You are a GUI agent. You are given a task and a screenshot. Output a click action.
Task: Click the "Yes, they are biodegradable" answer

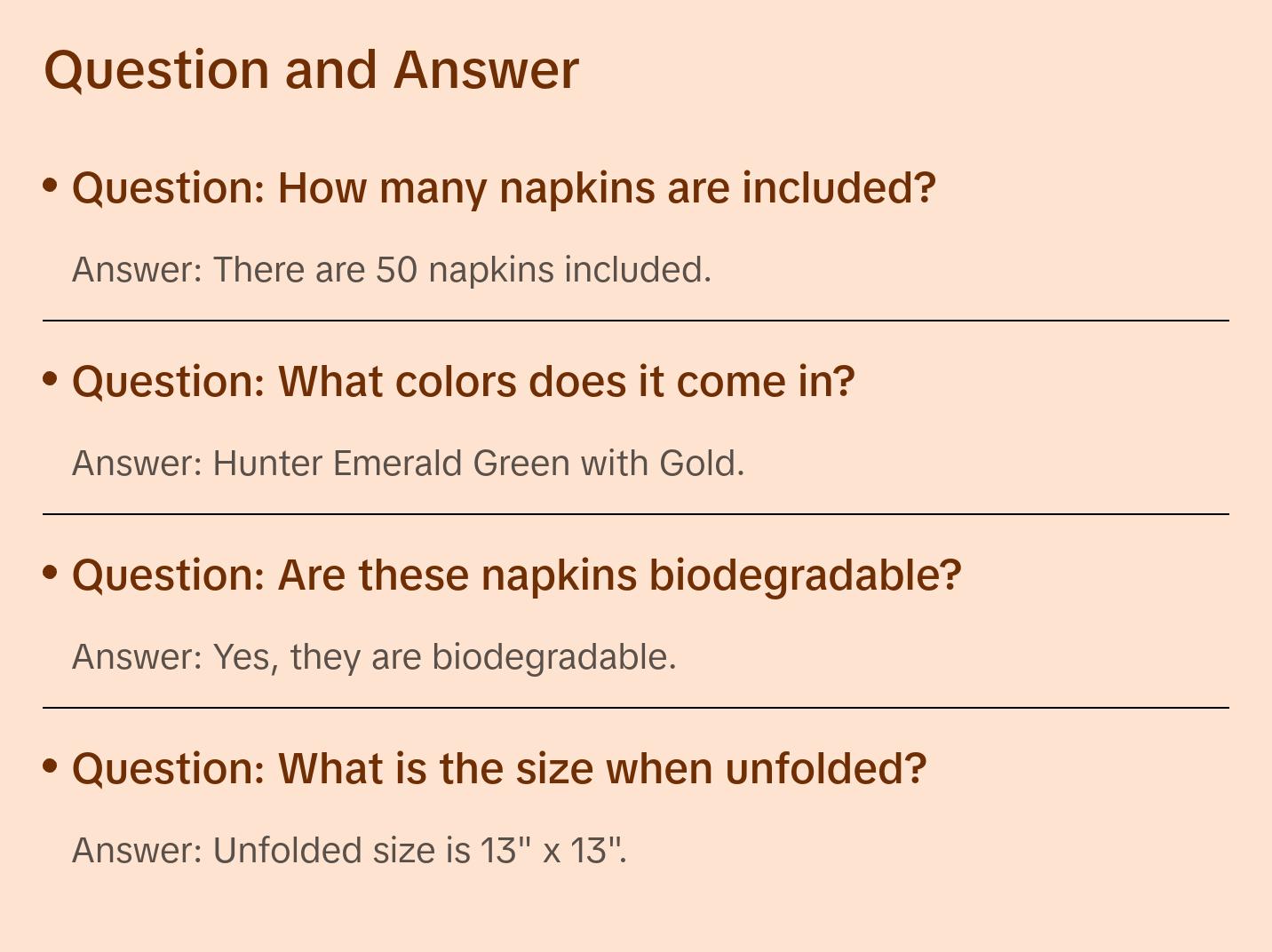tap(374, 657)
